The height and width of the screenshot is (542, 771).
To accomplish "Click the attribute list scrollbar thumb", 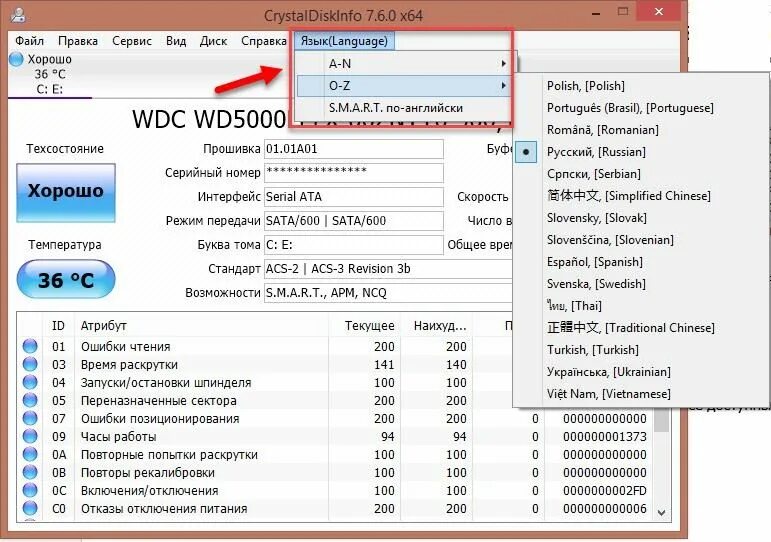I will click(661, 421).
